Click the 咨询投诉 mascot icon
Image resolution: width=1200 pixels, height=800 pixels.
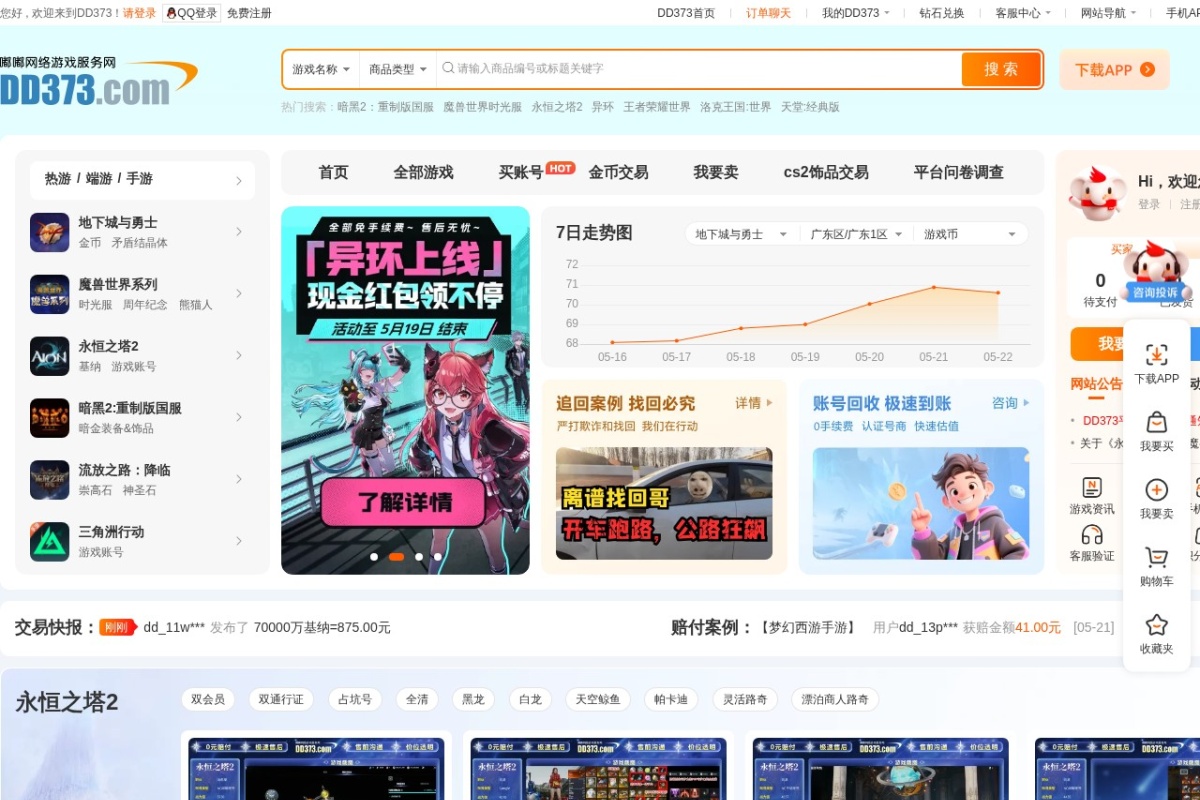coord(1156,271)
